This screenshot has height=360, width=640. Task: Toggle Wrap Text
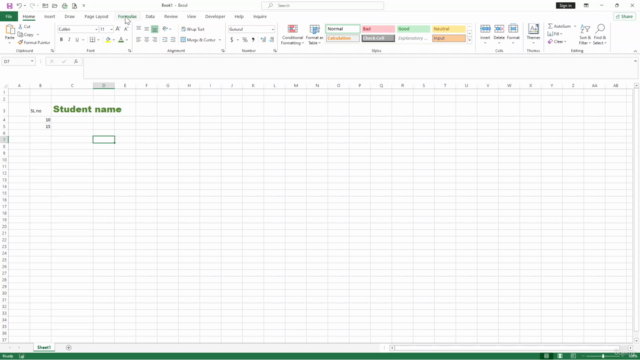[x=193, y=29]
